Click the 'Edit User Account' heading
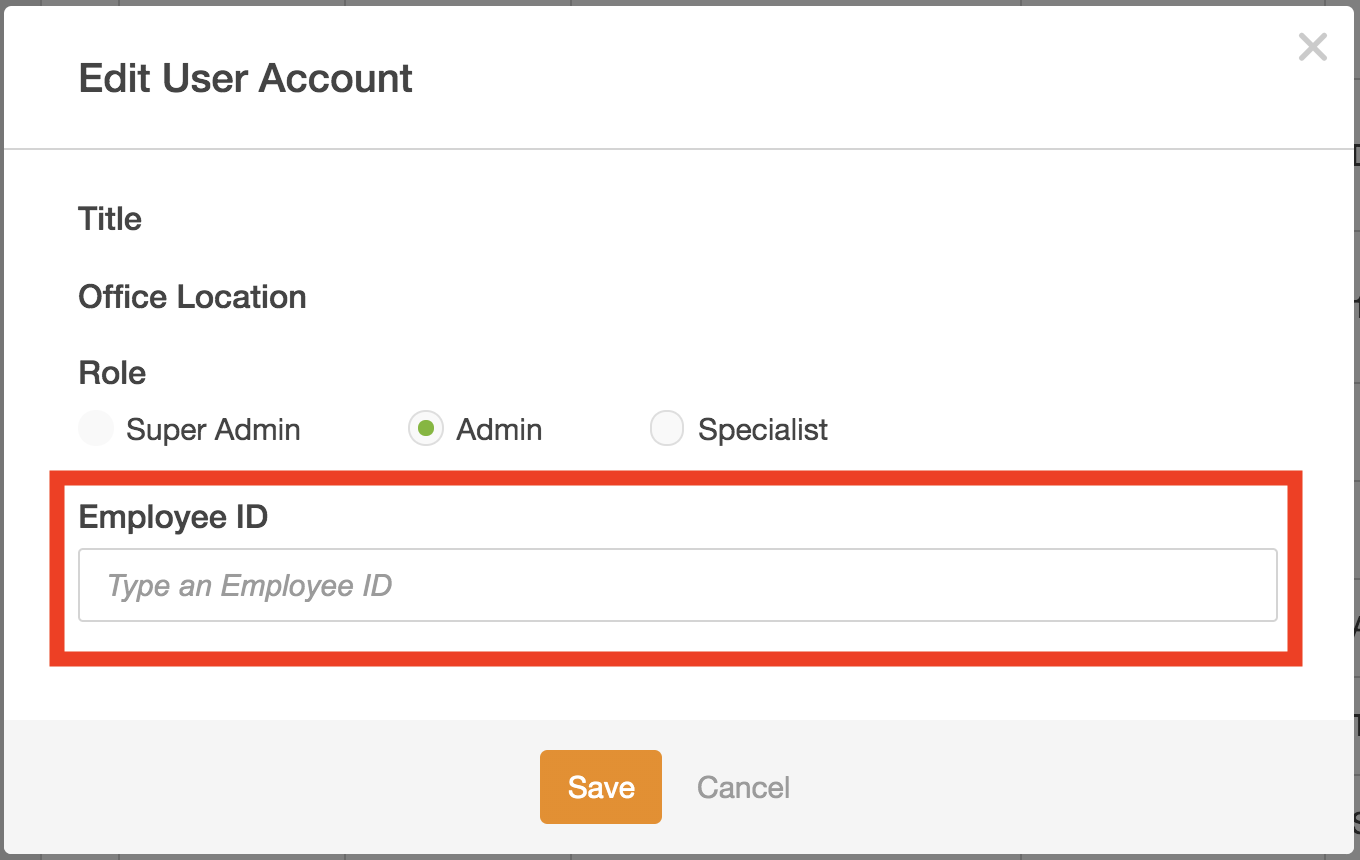 point(245,79)
